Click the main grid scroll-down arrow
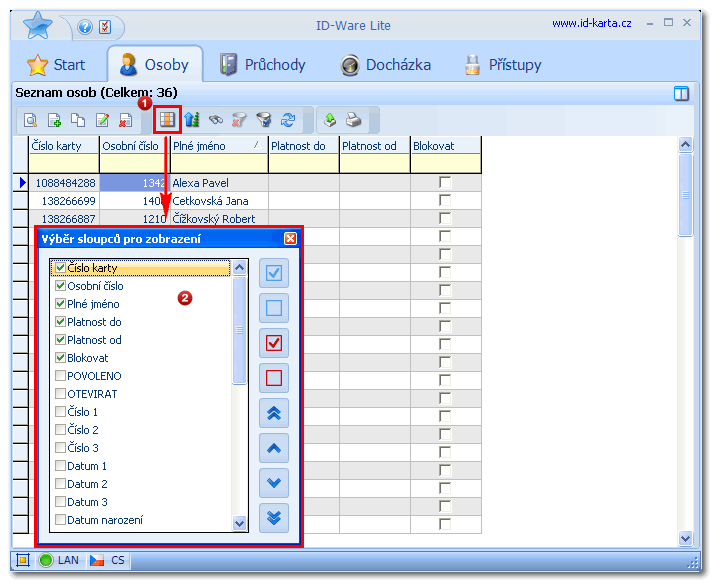 685,538
